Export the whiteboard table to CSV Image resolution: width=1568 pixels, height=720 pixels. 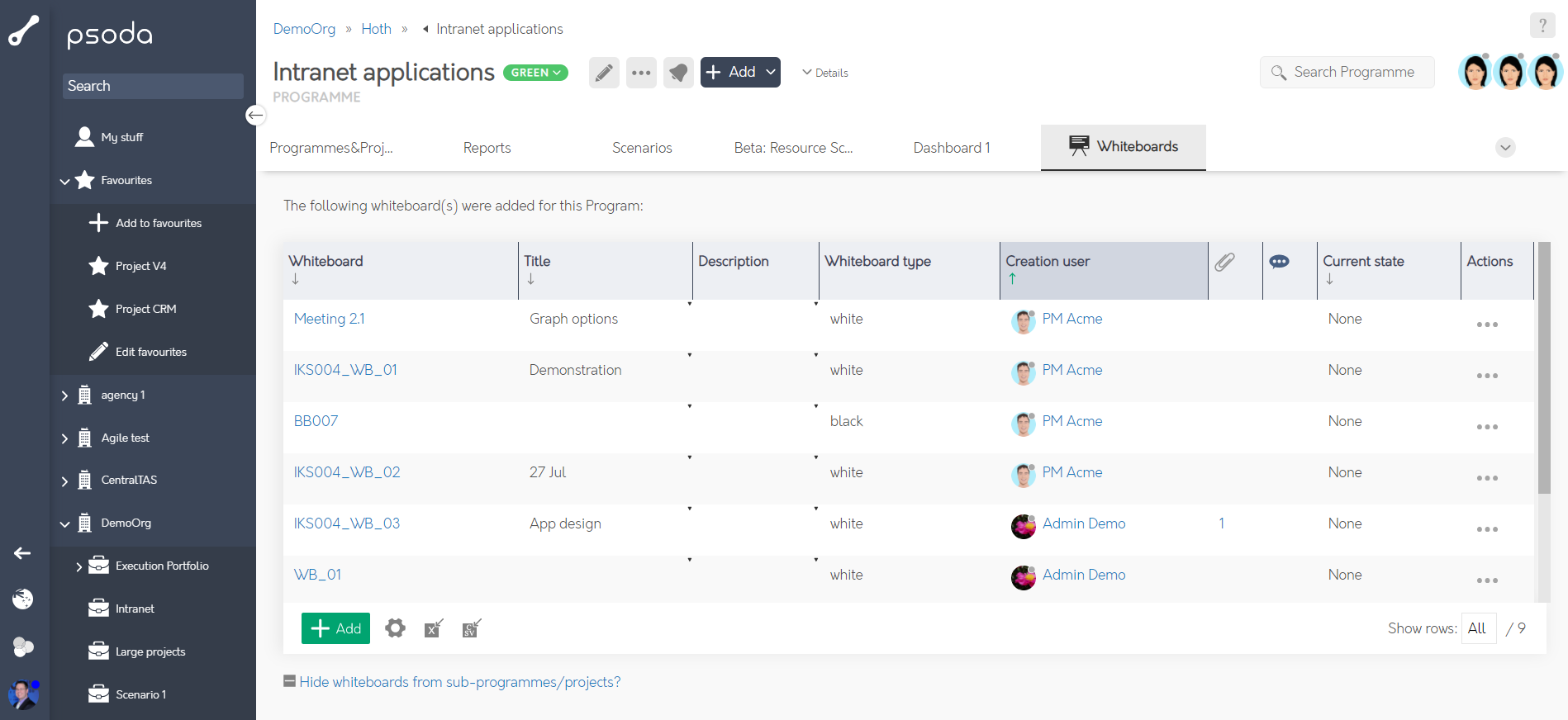tap(472, 628)
